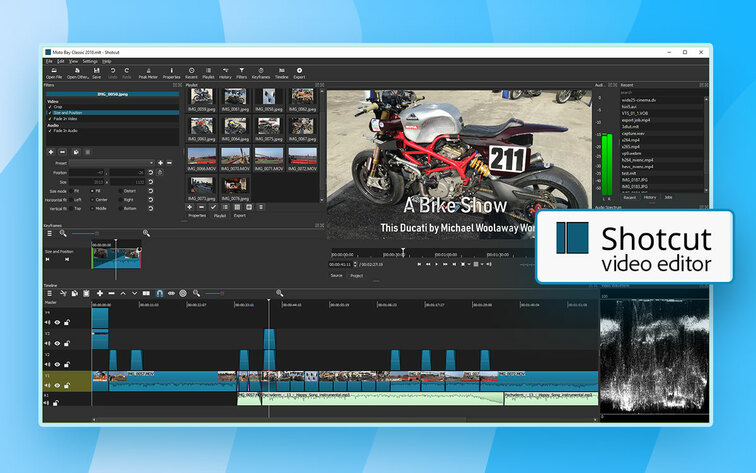This screenshot has height=473, width=756.
Task: Hide track V1 with its eye icon
Action: (x=57, y=386)
